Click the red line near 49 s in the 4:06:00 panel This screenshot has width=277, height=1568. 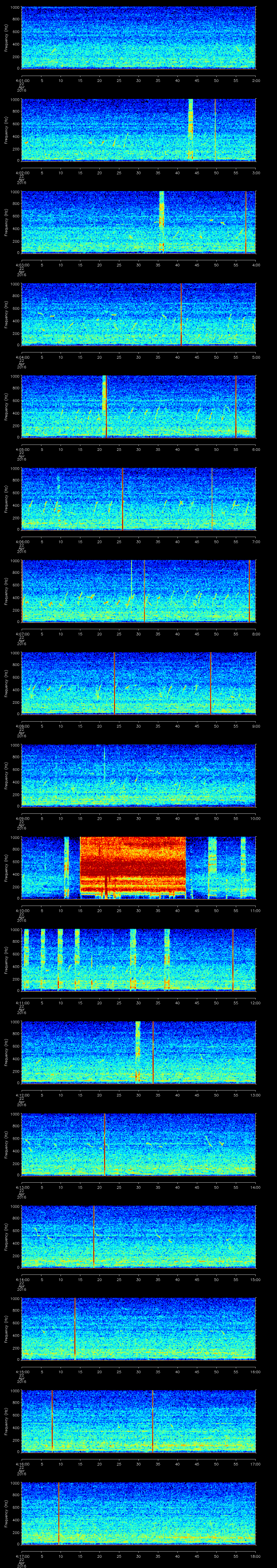point(212,499)
